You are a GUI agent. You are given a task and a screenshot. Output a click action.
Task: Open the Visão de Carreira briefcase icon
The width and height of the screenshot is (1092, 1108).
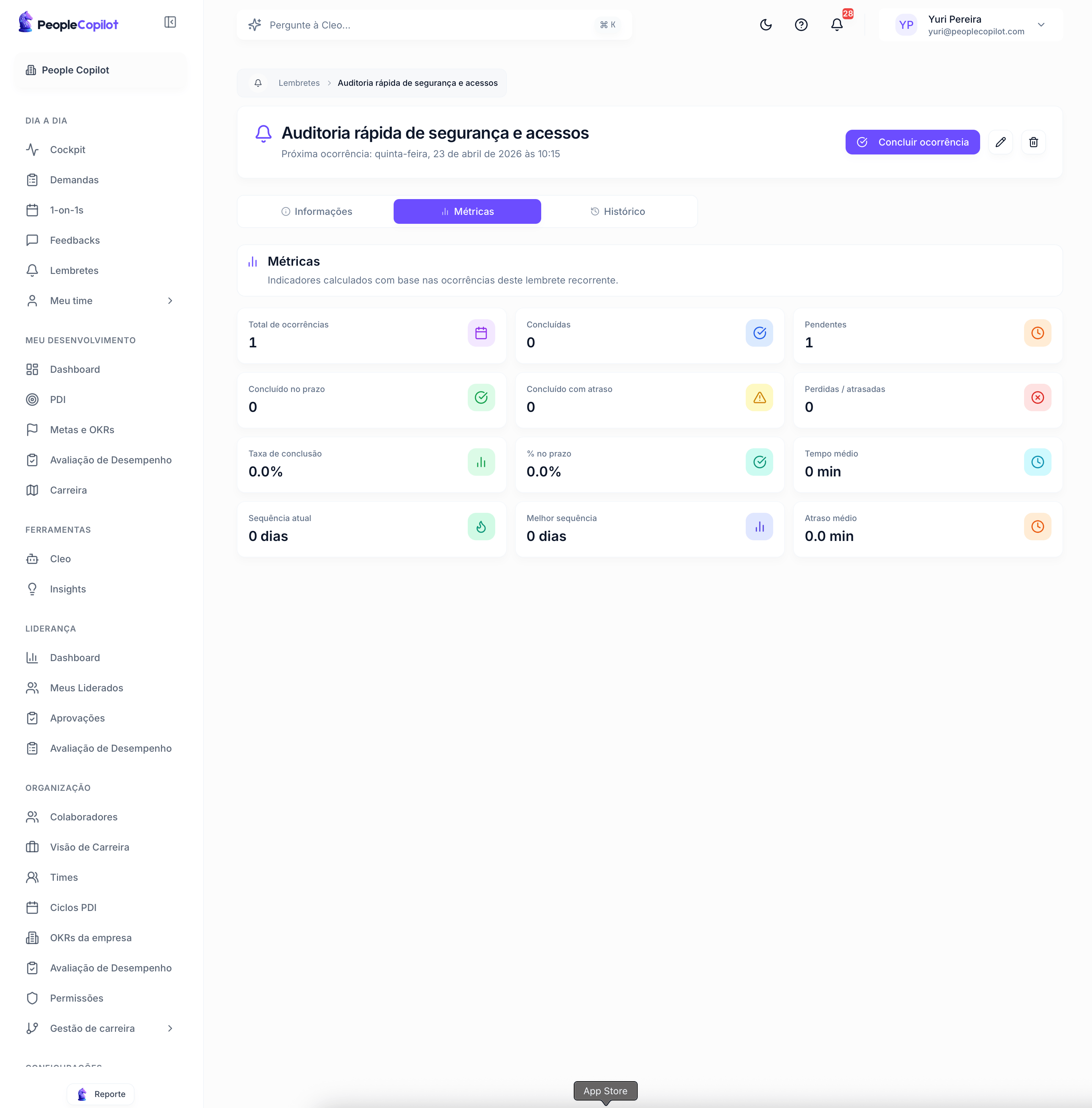(32, 847)
